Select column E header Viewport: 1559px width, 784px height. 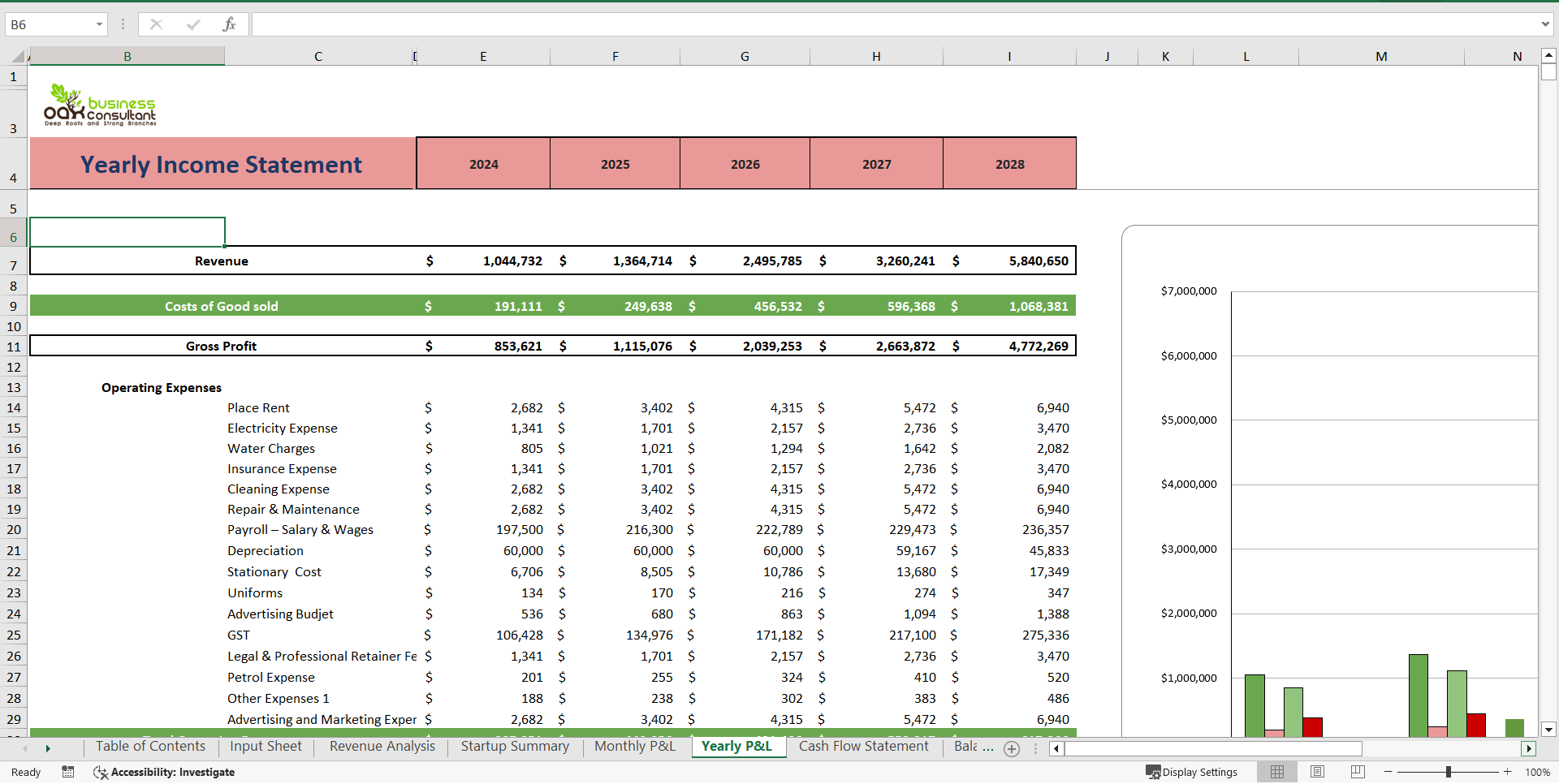(x=483, y=57)
